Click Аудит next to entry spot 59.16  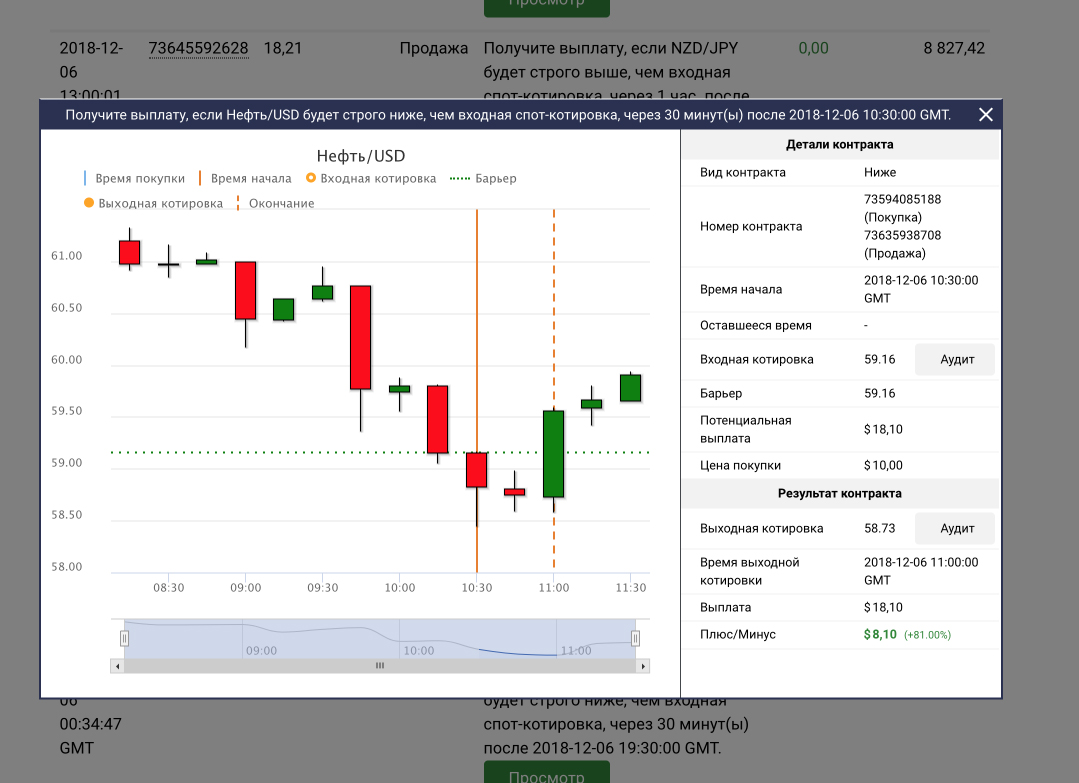[x=956, y=359]
